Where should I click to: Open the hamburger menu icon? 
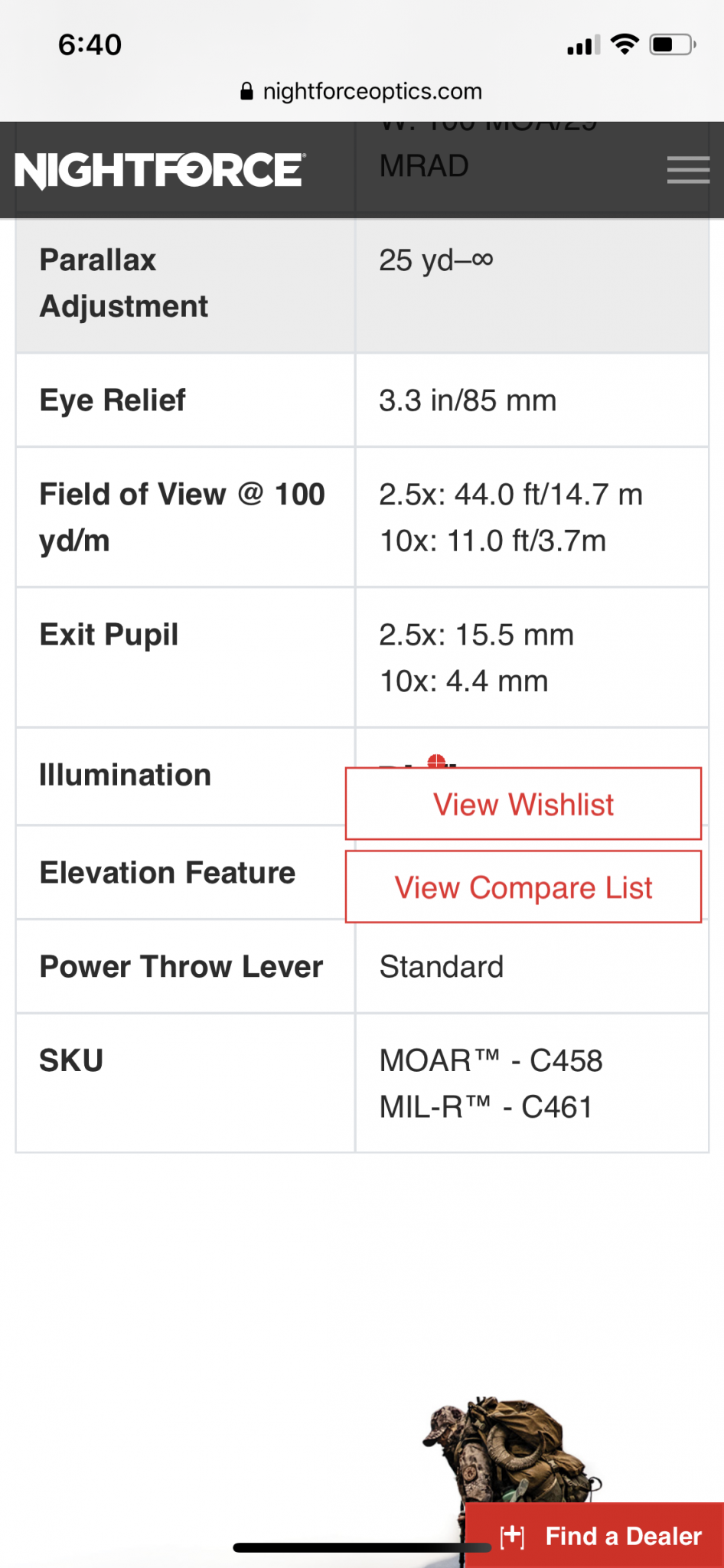[688, 170]
